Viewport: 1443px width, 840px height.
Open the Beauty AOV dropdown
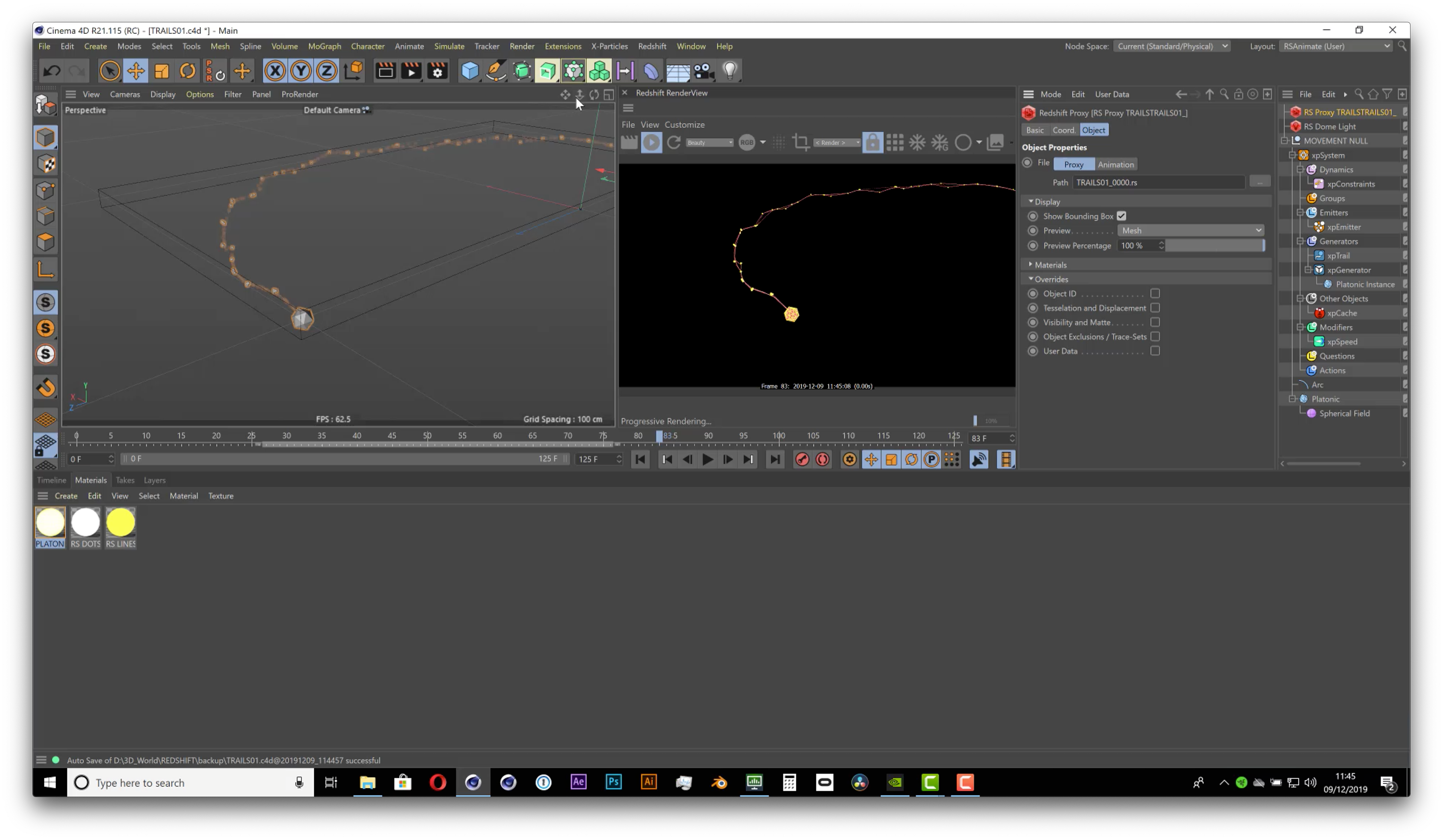pyautogui.click(x=709, y=143)
